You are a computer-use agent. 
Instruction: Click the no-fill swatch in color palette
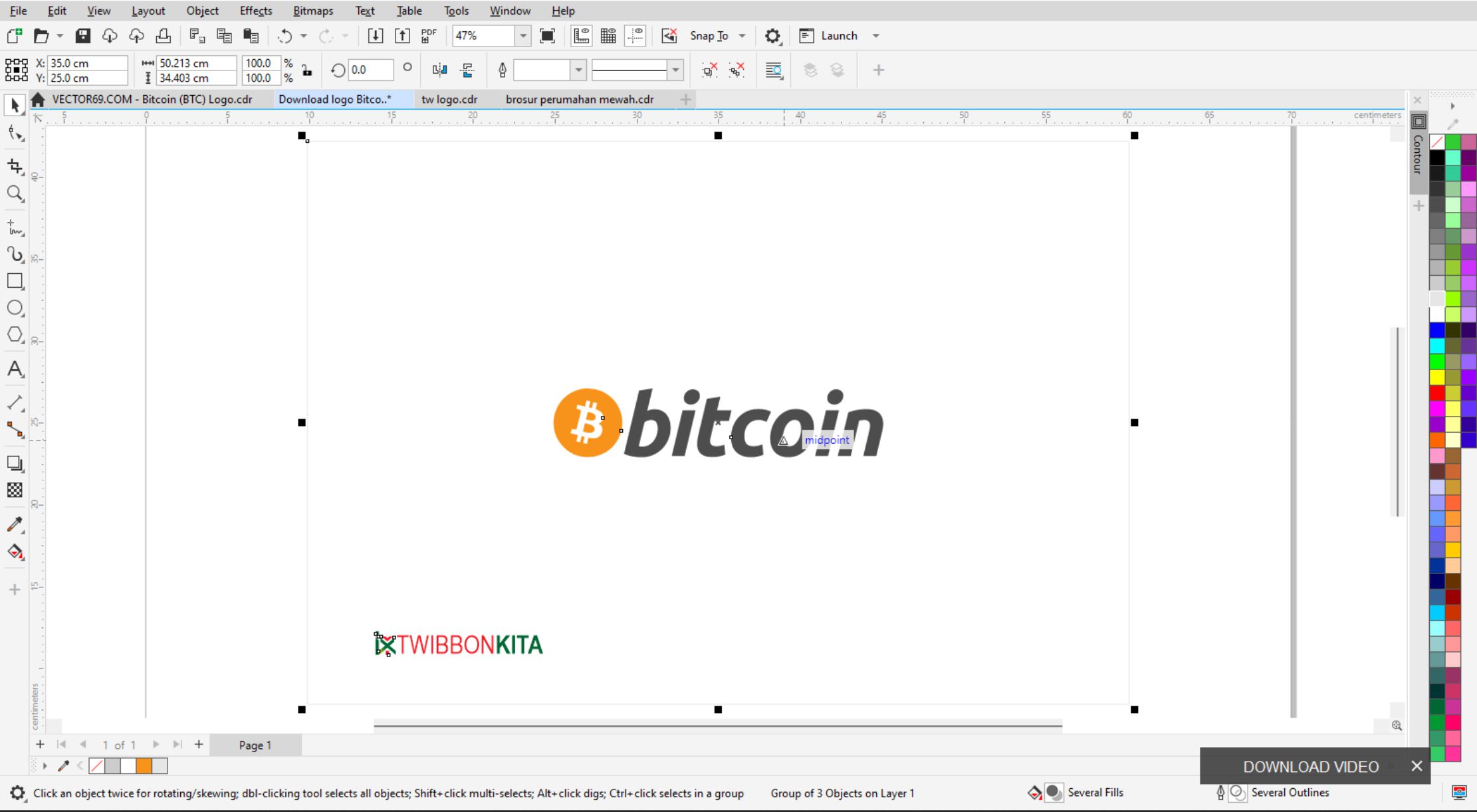tap(1437, 142)
